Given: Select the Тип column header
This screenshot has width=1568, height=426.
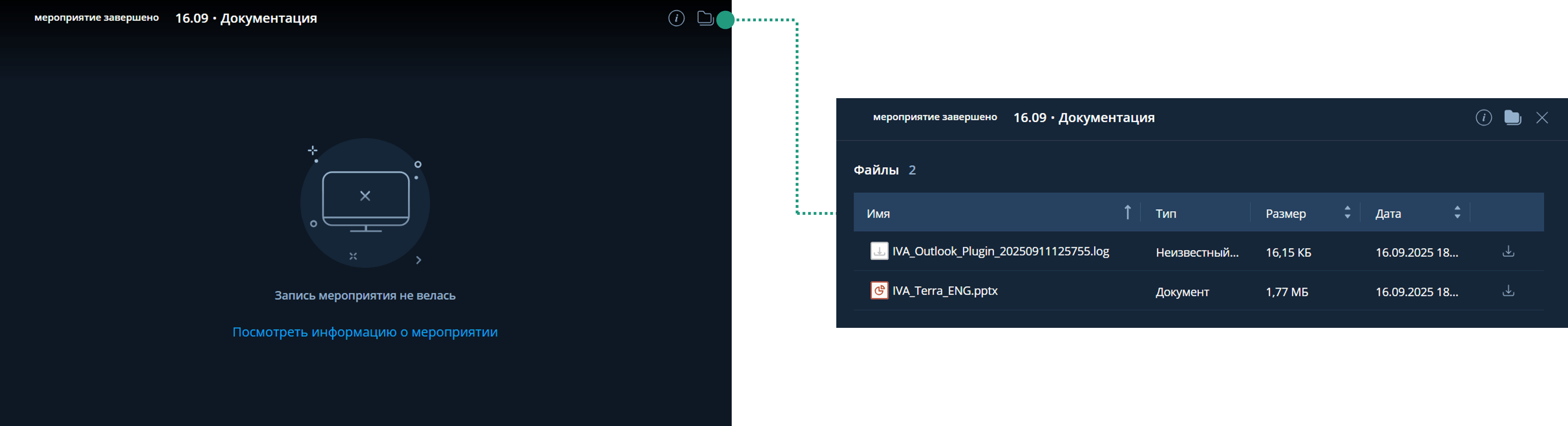Looking at the screenshot, I should (x=1166, y=214).
